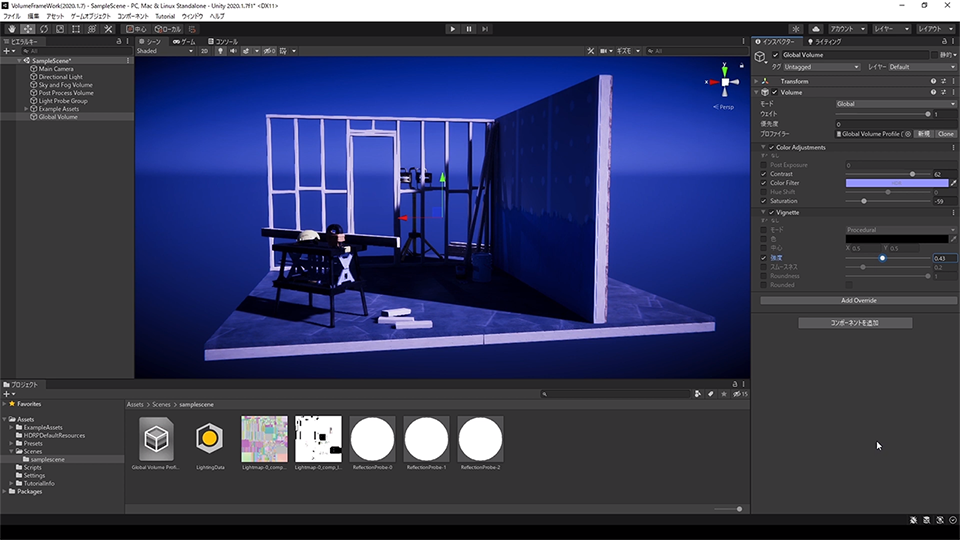Click the Add Override button

click(x=858, y=300)
